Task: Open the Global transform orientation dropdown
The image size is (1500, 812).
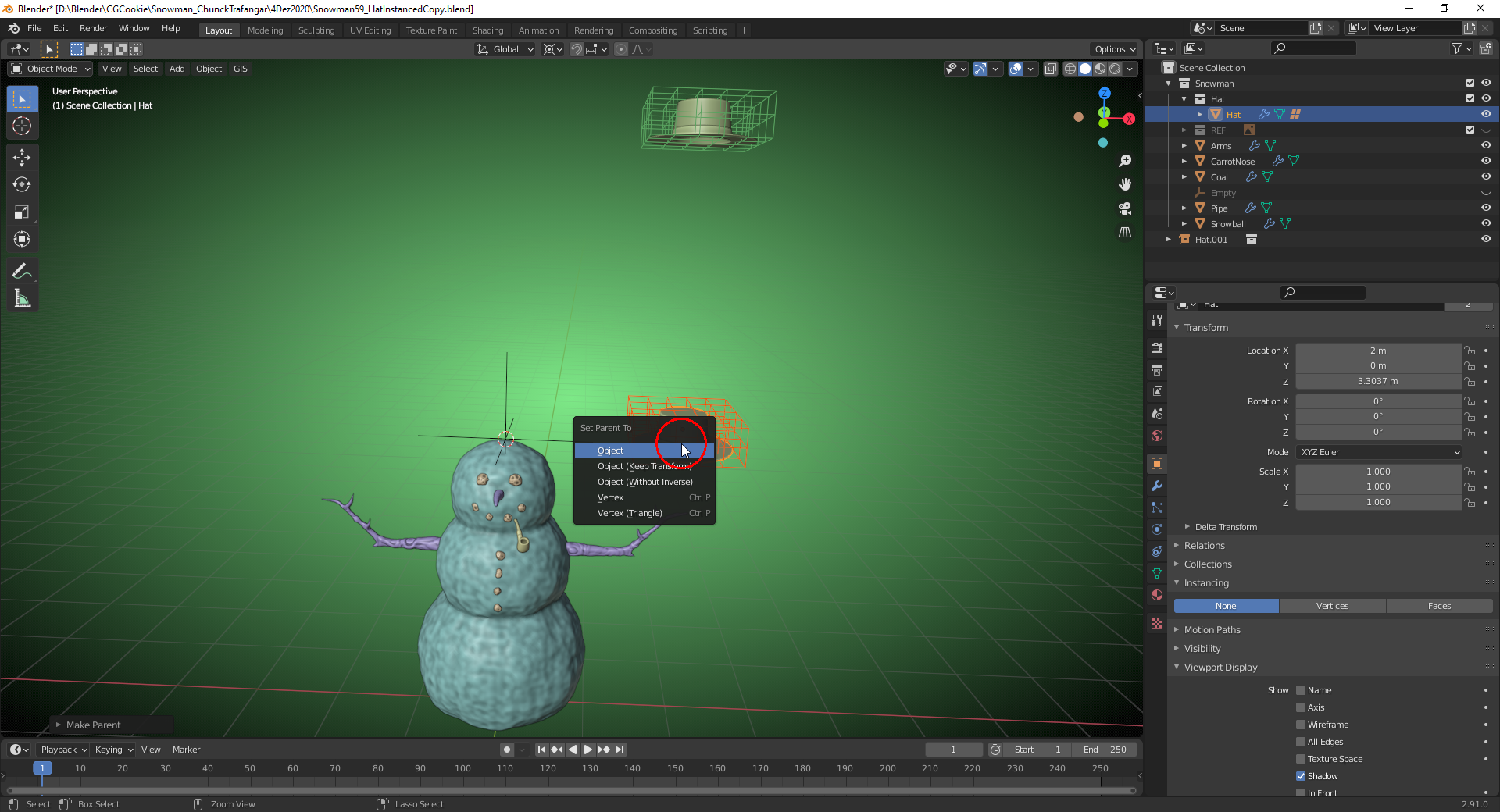Action: (505, 49)
